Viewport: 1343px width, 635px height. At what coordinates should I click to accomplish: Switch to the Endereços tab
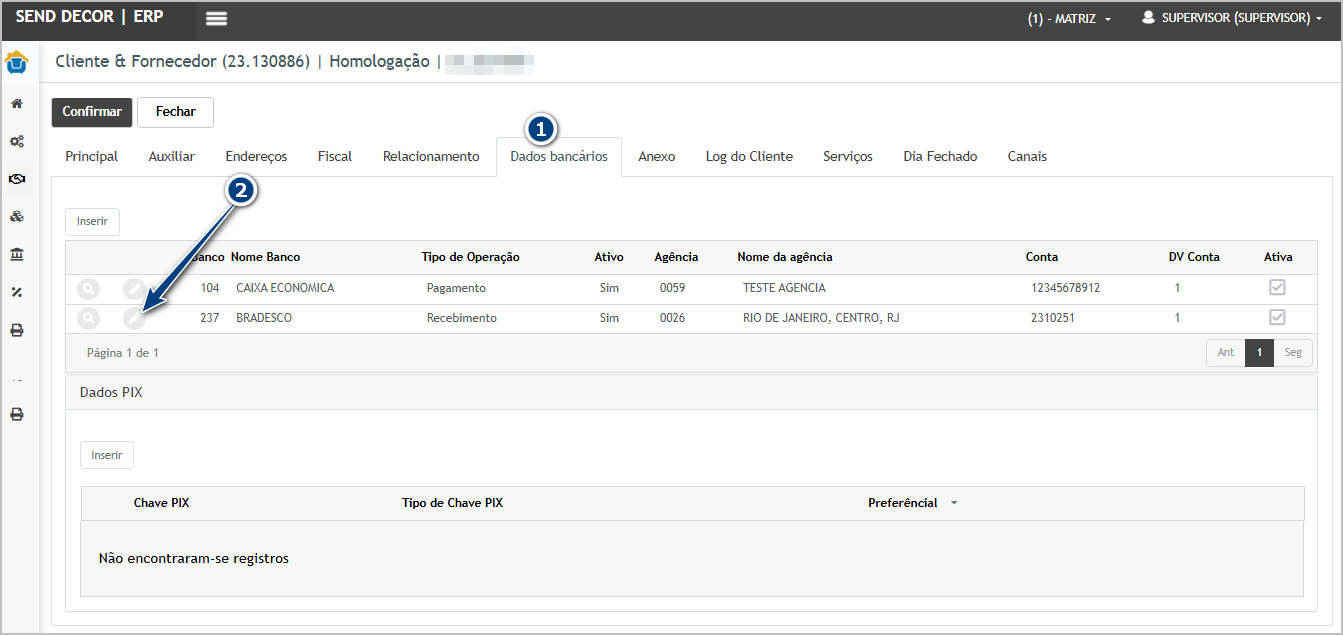click(x=256, y=157)
